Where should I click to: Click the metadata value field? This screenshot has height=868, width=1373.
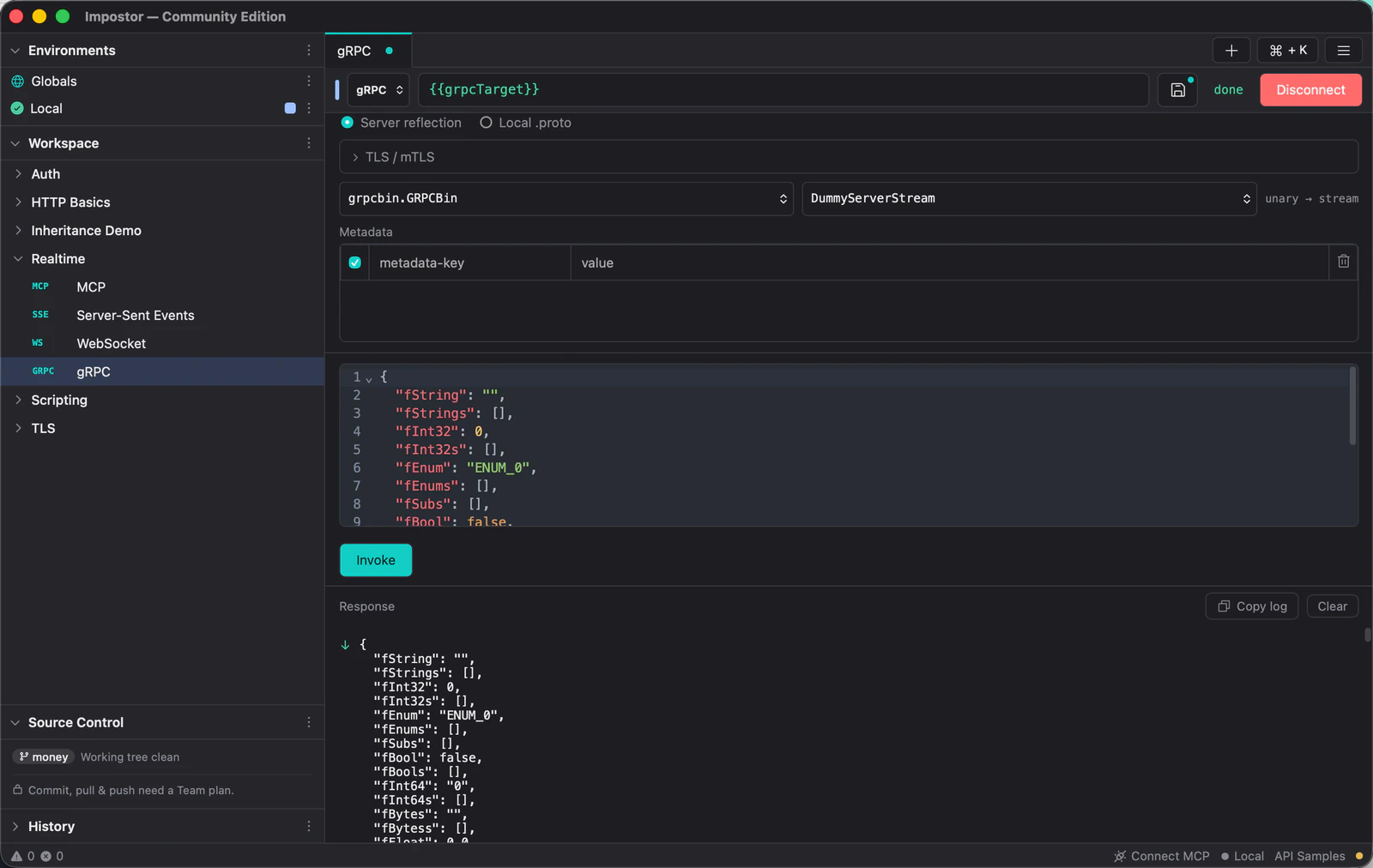point(950,262)
